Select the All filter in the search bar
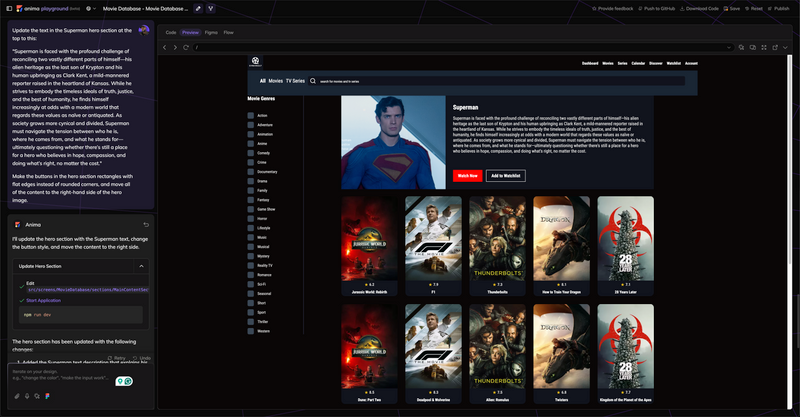Screen dimensions: 800x417 coord(263,81)
